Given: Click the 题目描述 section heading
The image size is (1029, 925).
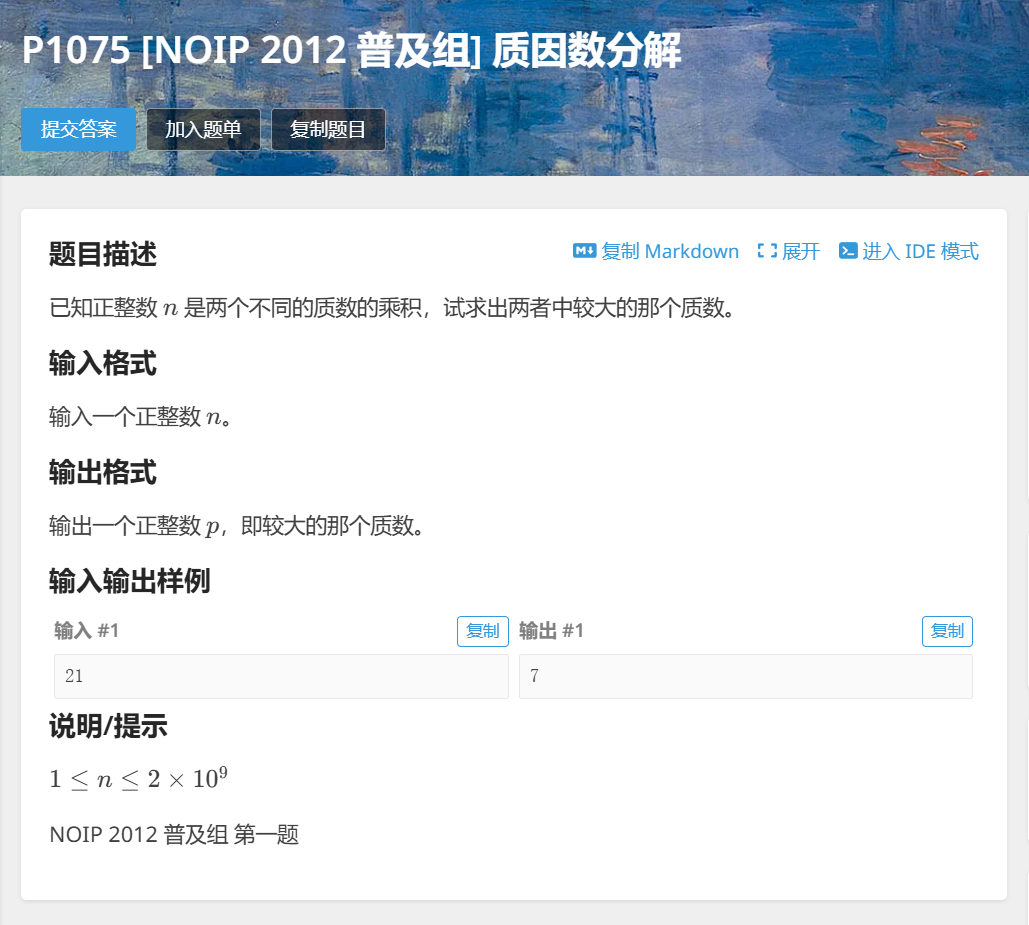Looking at the screenshot, I should click(x=100, y=255).
